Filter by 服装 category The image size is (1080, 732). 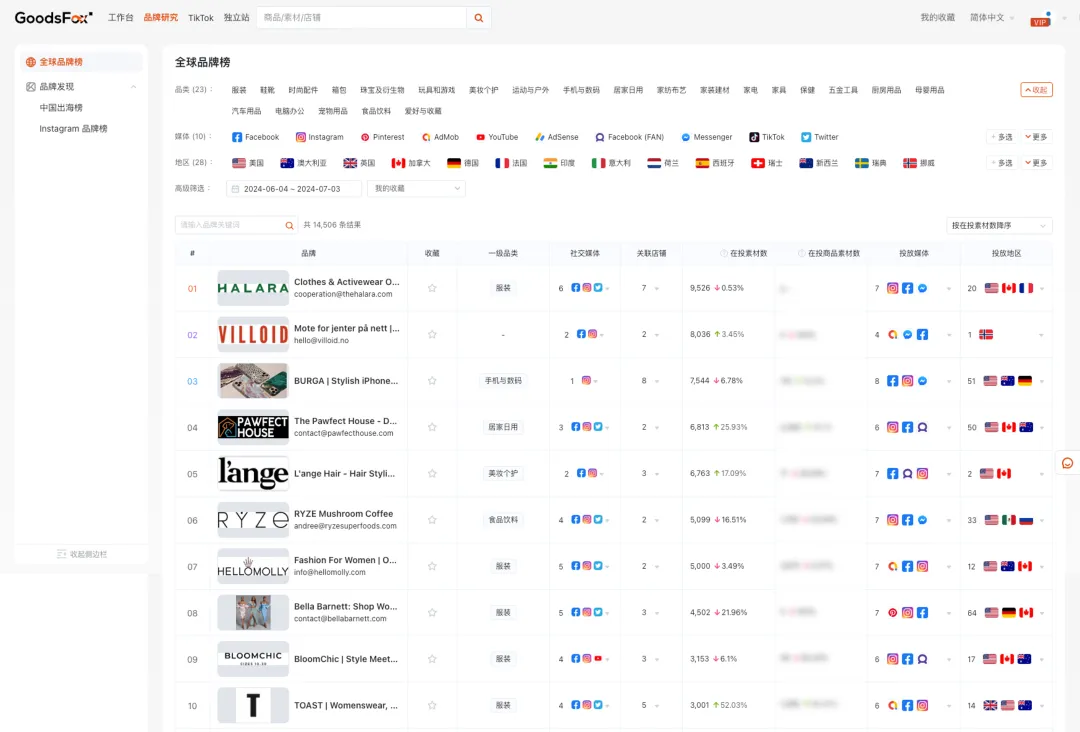(x=239, y=90)
